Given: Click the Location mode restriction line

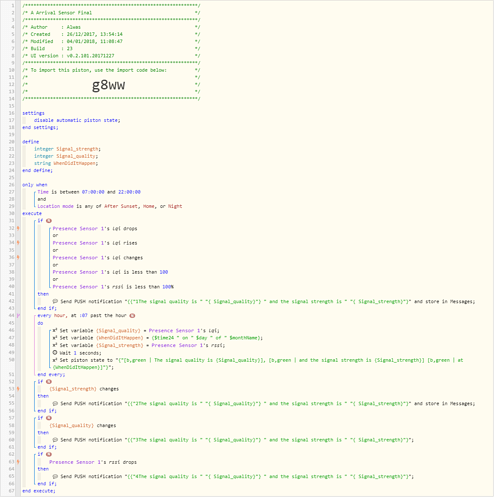Looking at the screenshot, I should click(x=110, y=206).
